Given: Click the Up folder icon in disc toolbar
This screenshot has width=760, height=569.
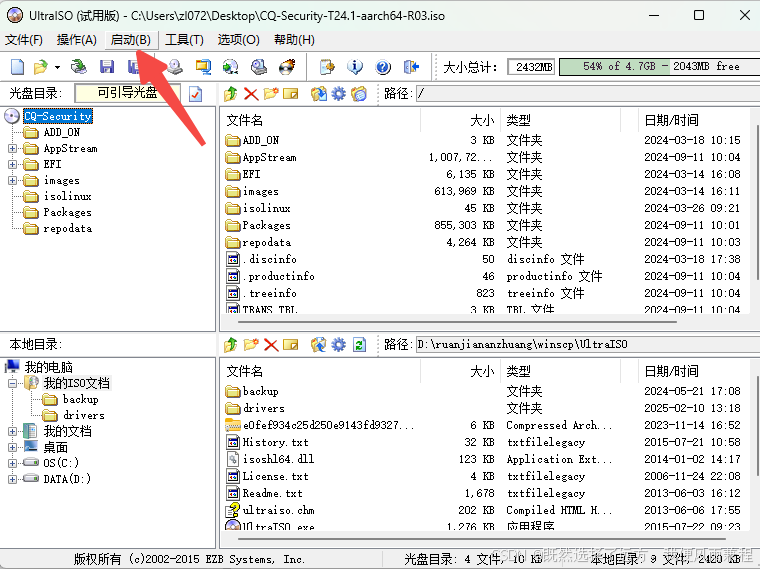Looking at the screenshot, I should [x=231, y=94].
